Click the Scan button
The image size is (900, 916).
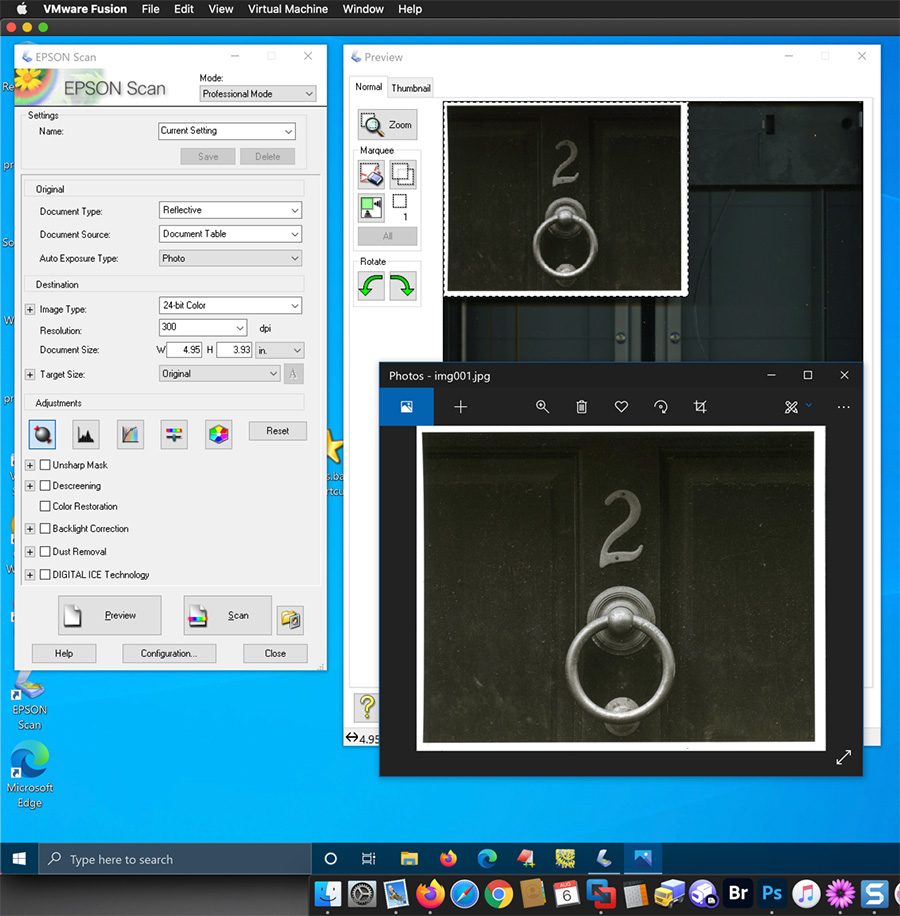pyautogui.click(x=227, y=615)
